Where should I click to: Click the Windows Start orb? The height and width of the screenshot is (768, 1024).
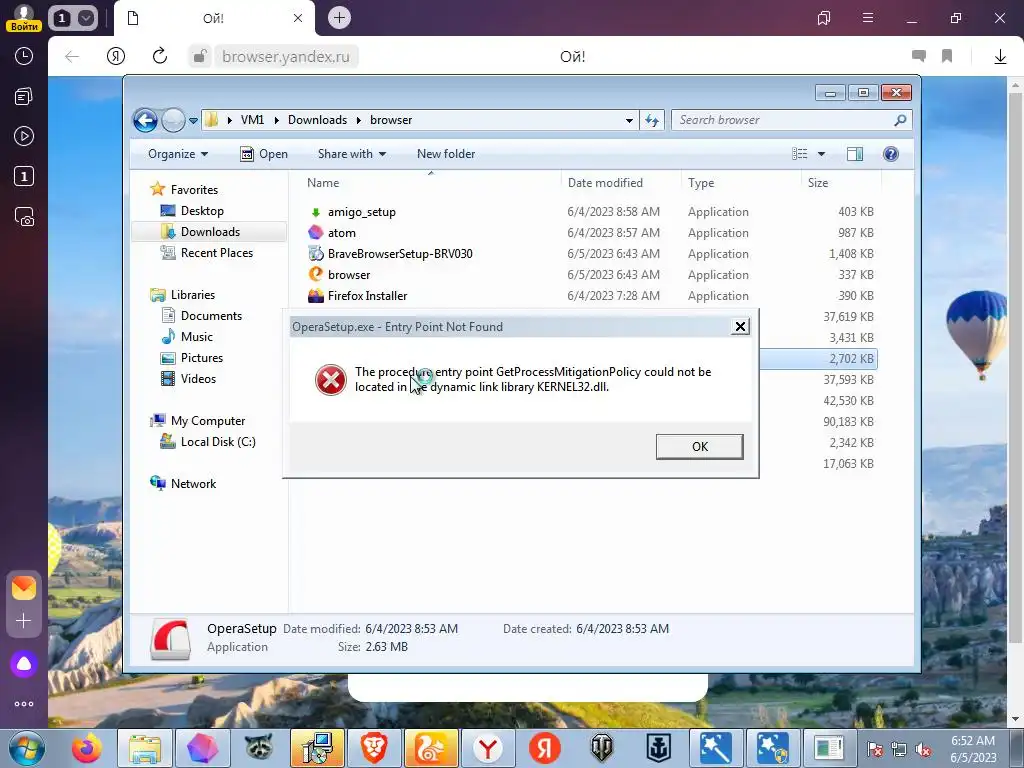pos(27,748)
